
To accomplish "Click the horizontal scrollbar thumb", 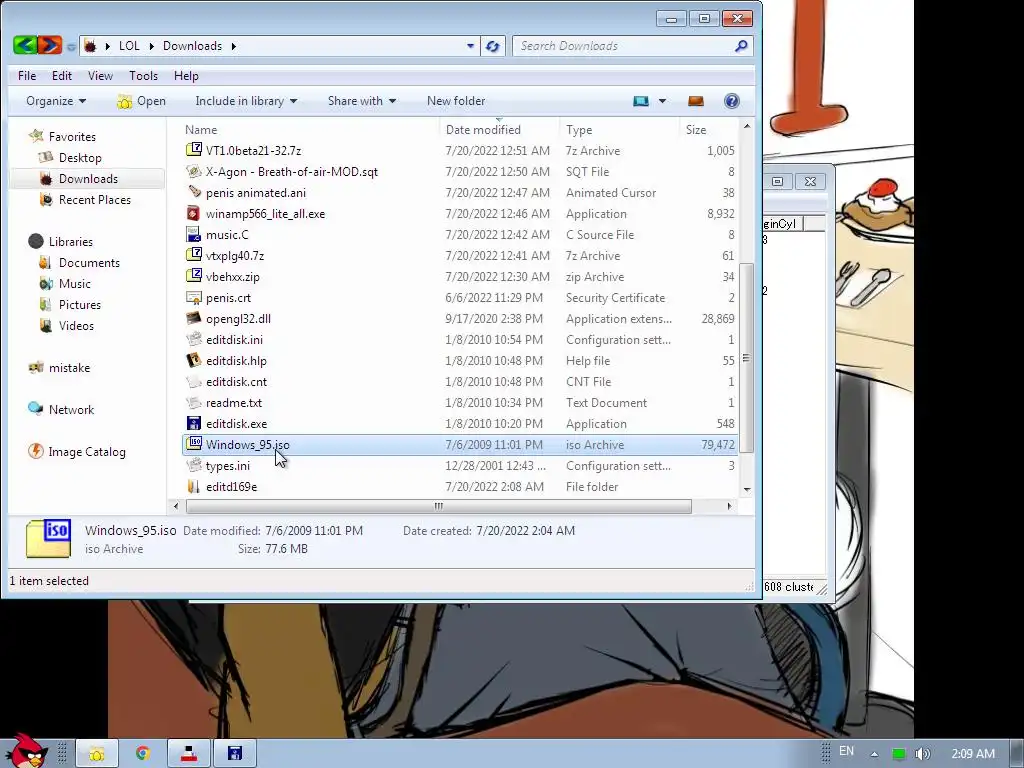I will 438,506.
